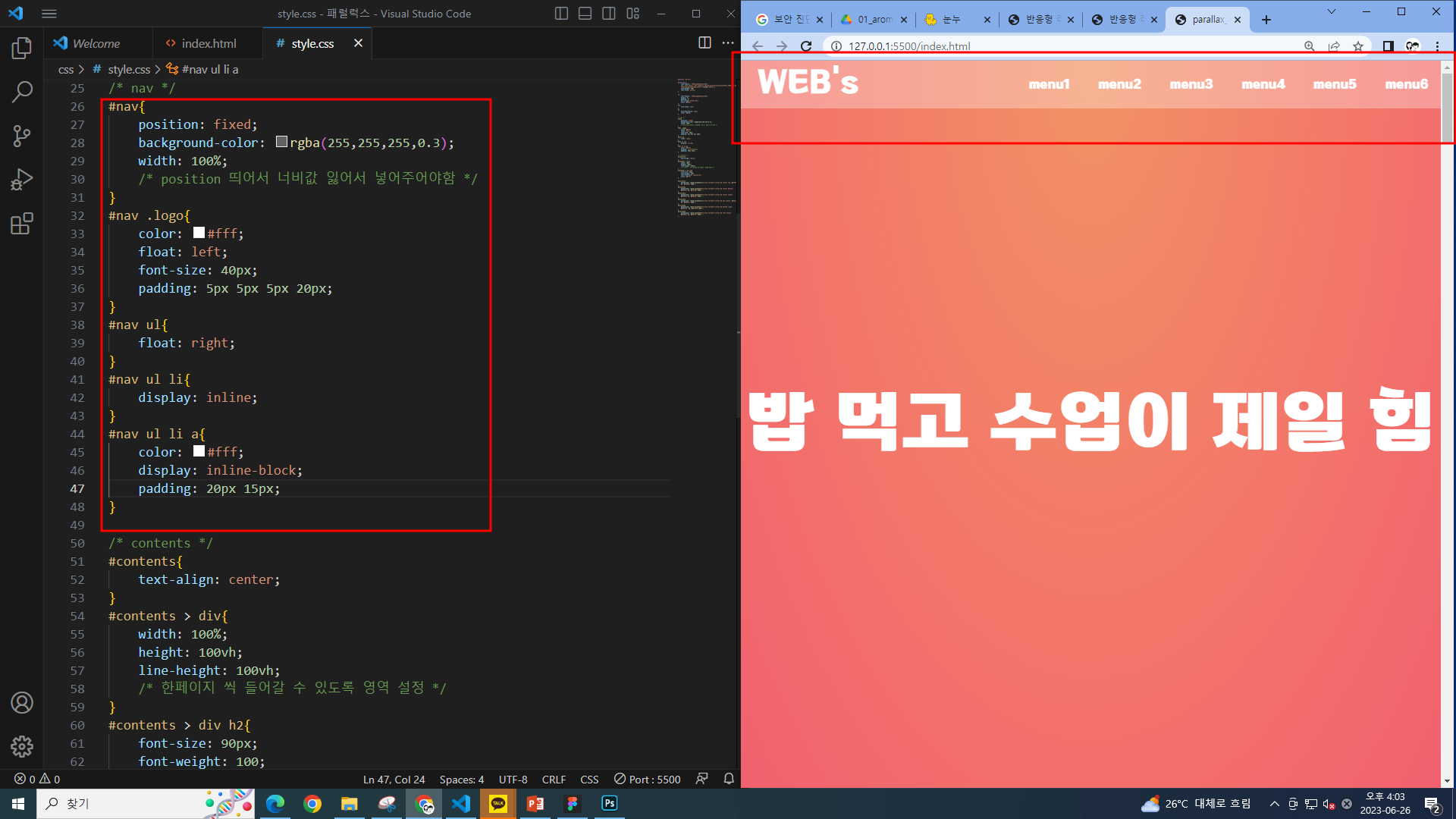
Task: Open the Explorer view in activity bar
Action: click(x=22, y=49)
